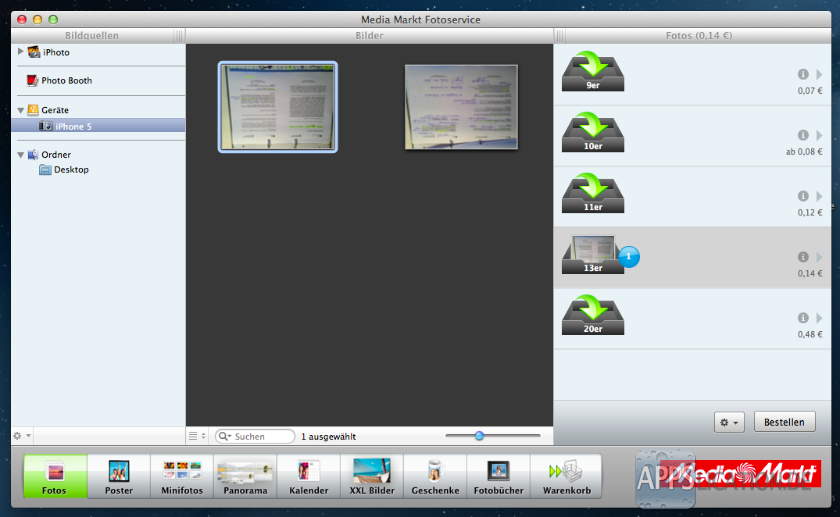
Task: Open the gear dropdown next to Bestellen
Action: click(x=729, y=422)
